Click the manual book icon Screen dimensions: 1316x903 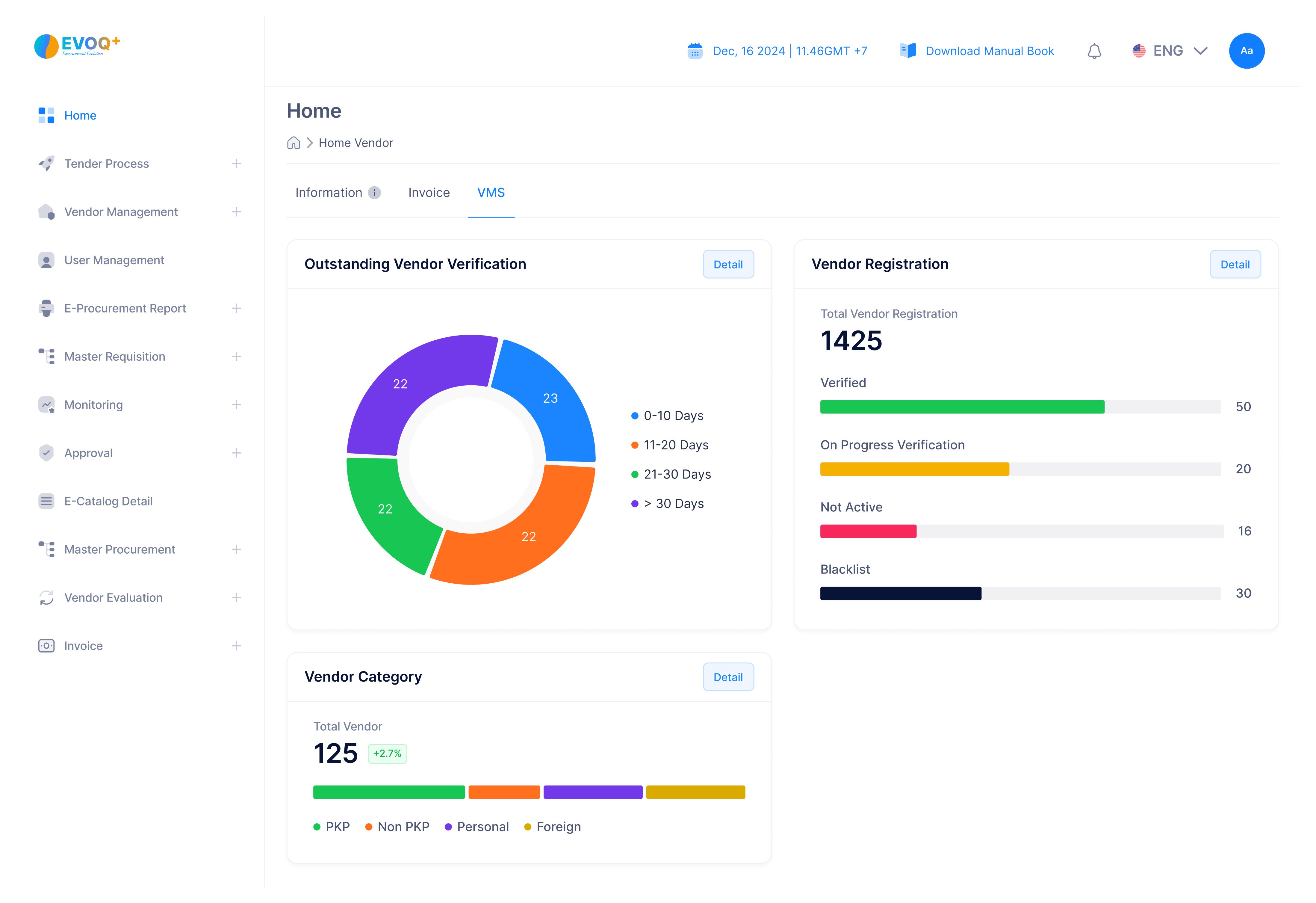pos(908,50)
